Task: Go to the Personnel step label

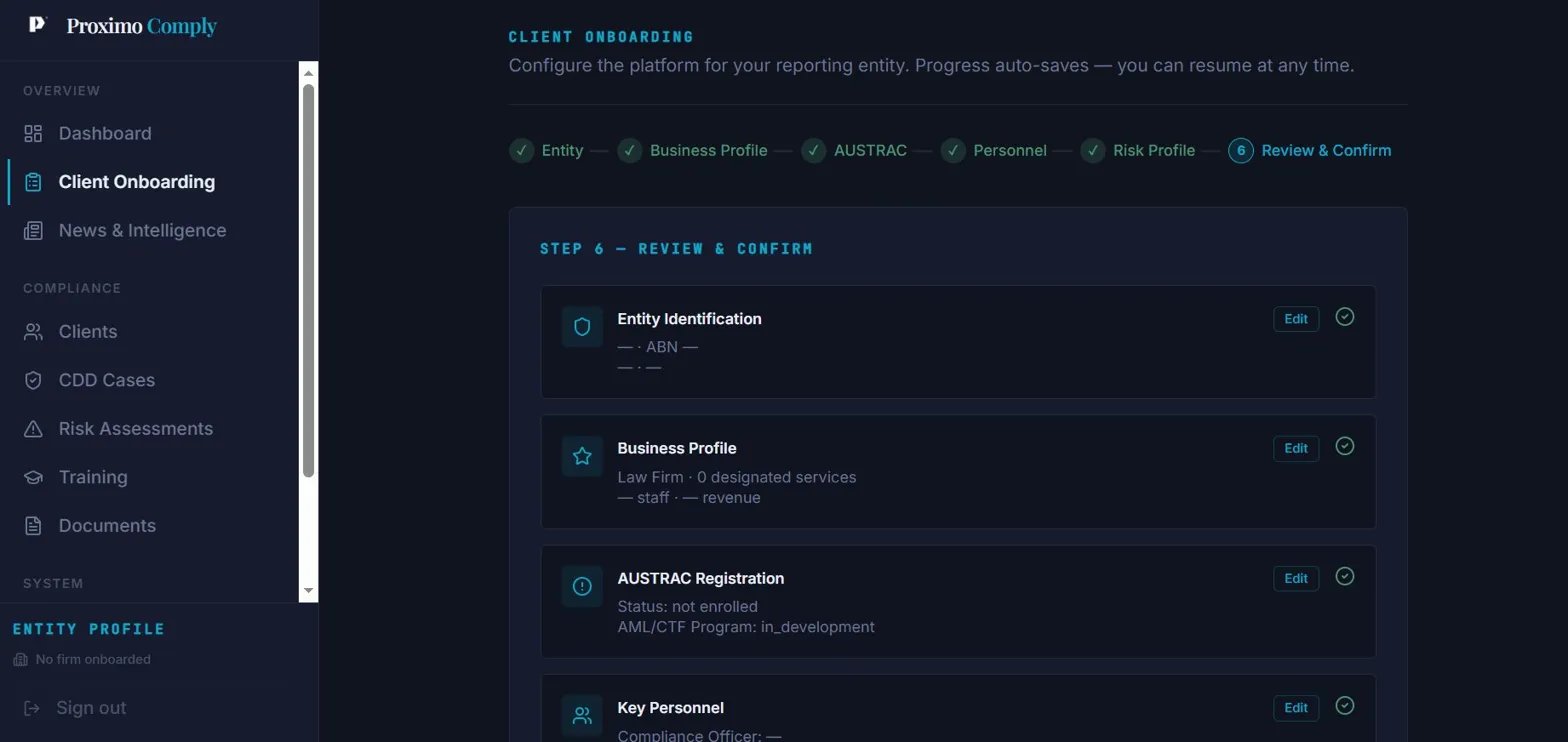Action: tap(1010, 151)
